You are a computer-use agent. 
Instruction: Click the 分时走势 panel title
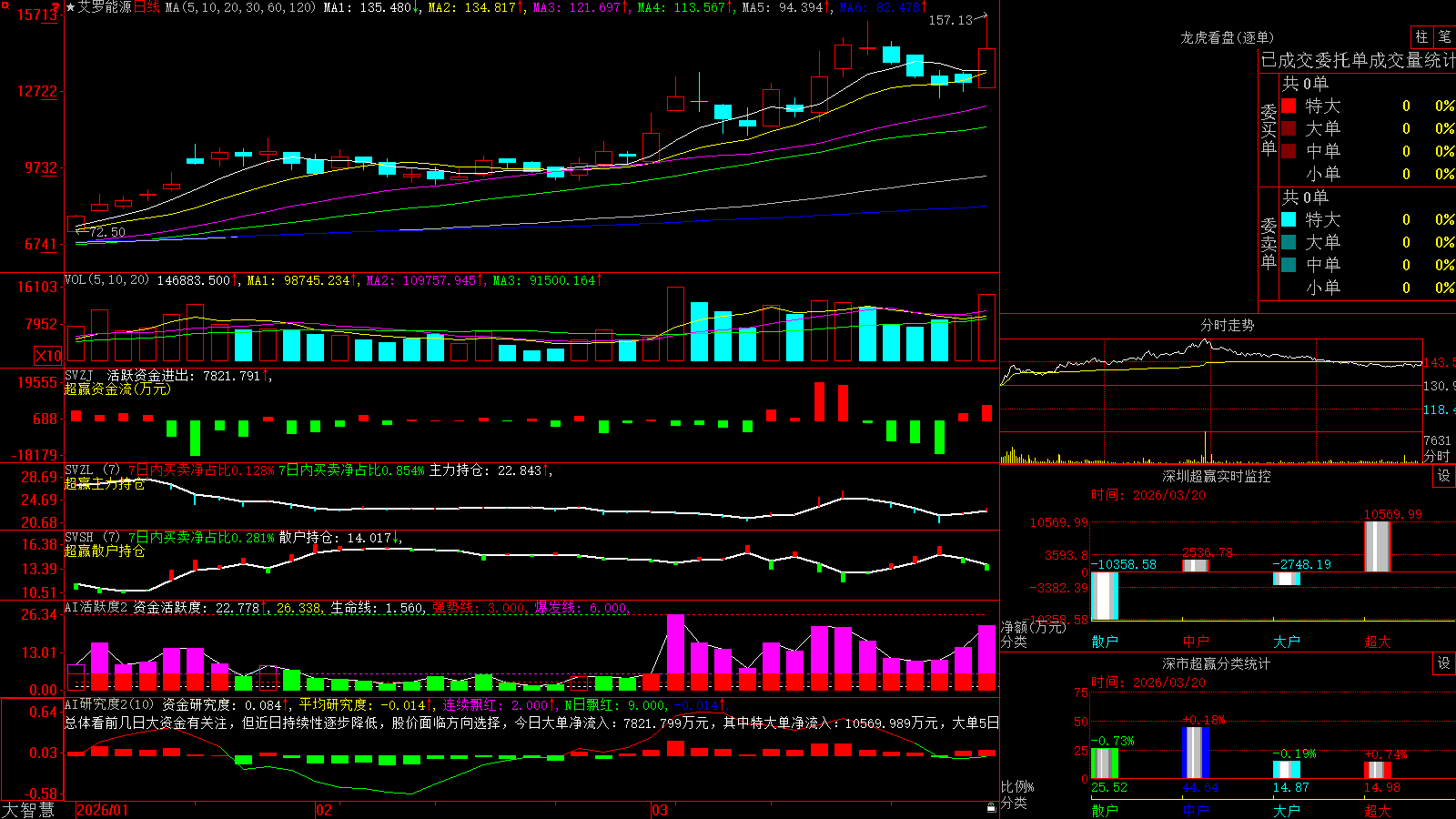1227,325
